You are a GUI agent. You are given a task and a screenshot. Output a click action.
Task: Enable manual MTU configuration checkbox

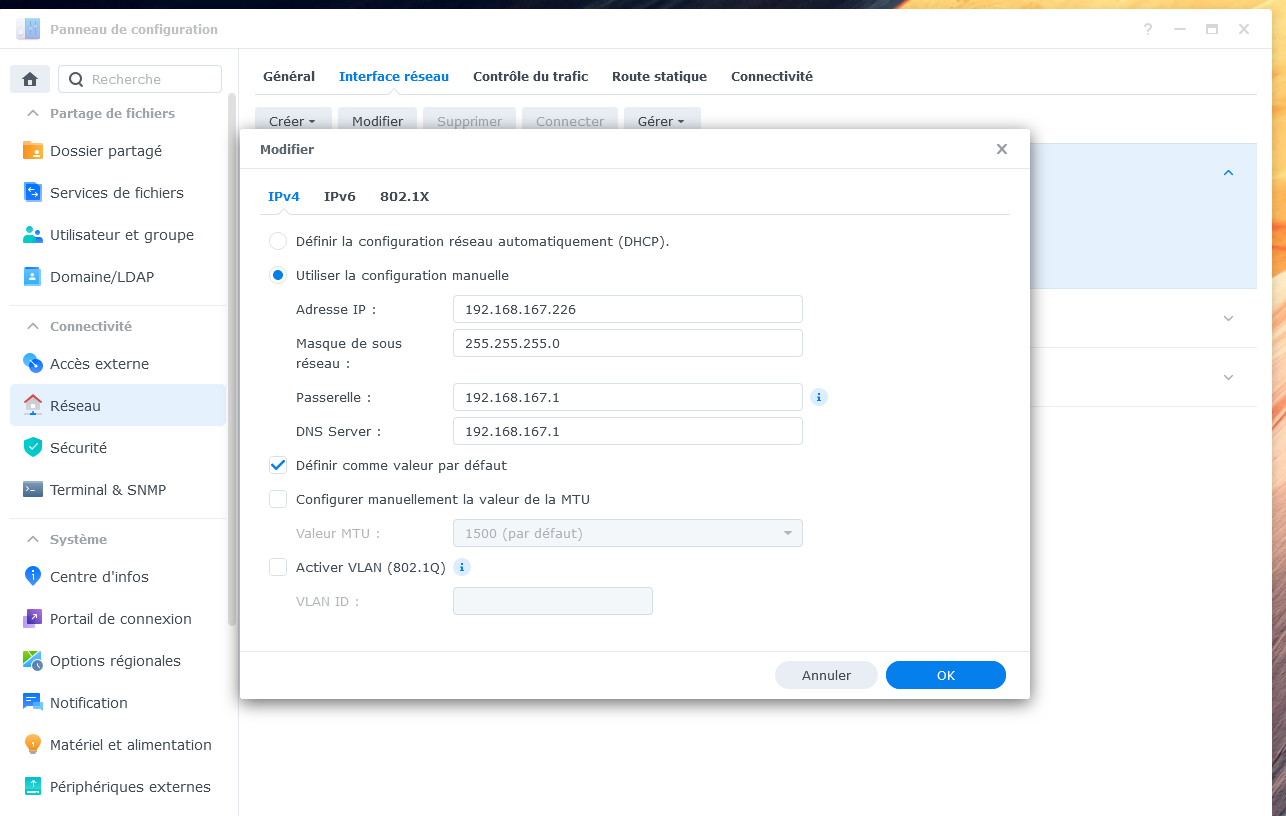pos(278,499)
